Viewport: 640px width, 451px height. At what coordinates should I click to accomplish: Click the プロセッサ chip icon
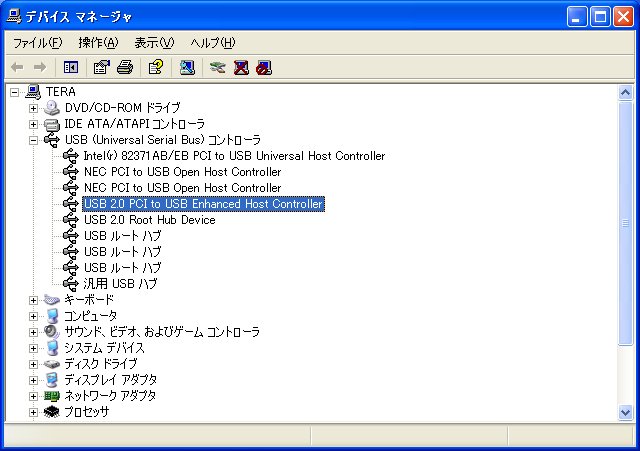(x=52, y=412)
